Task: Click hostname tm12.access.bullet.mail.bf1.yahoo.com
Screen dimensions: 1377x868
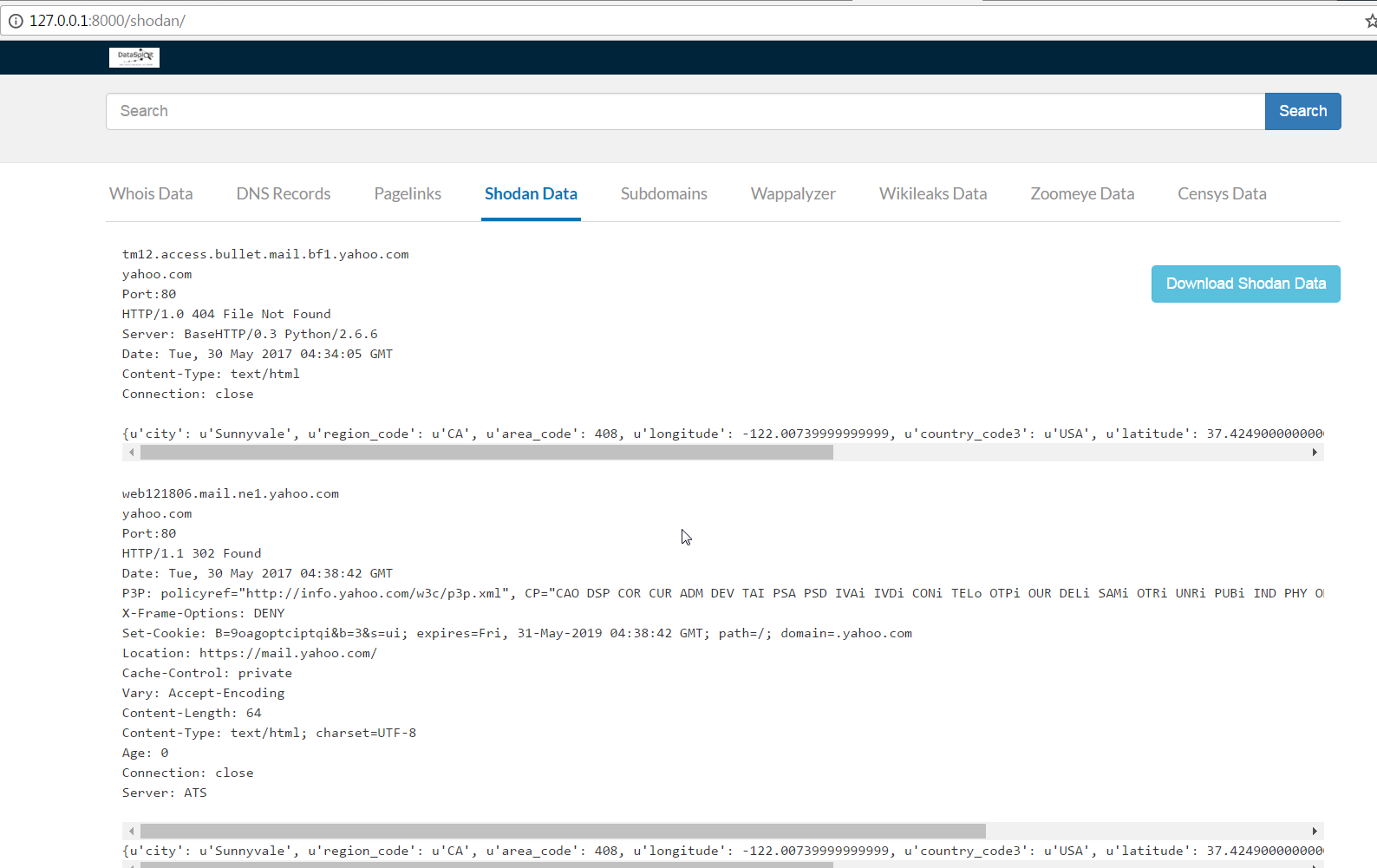Action: [265, 254]
